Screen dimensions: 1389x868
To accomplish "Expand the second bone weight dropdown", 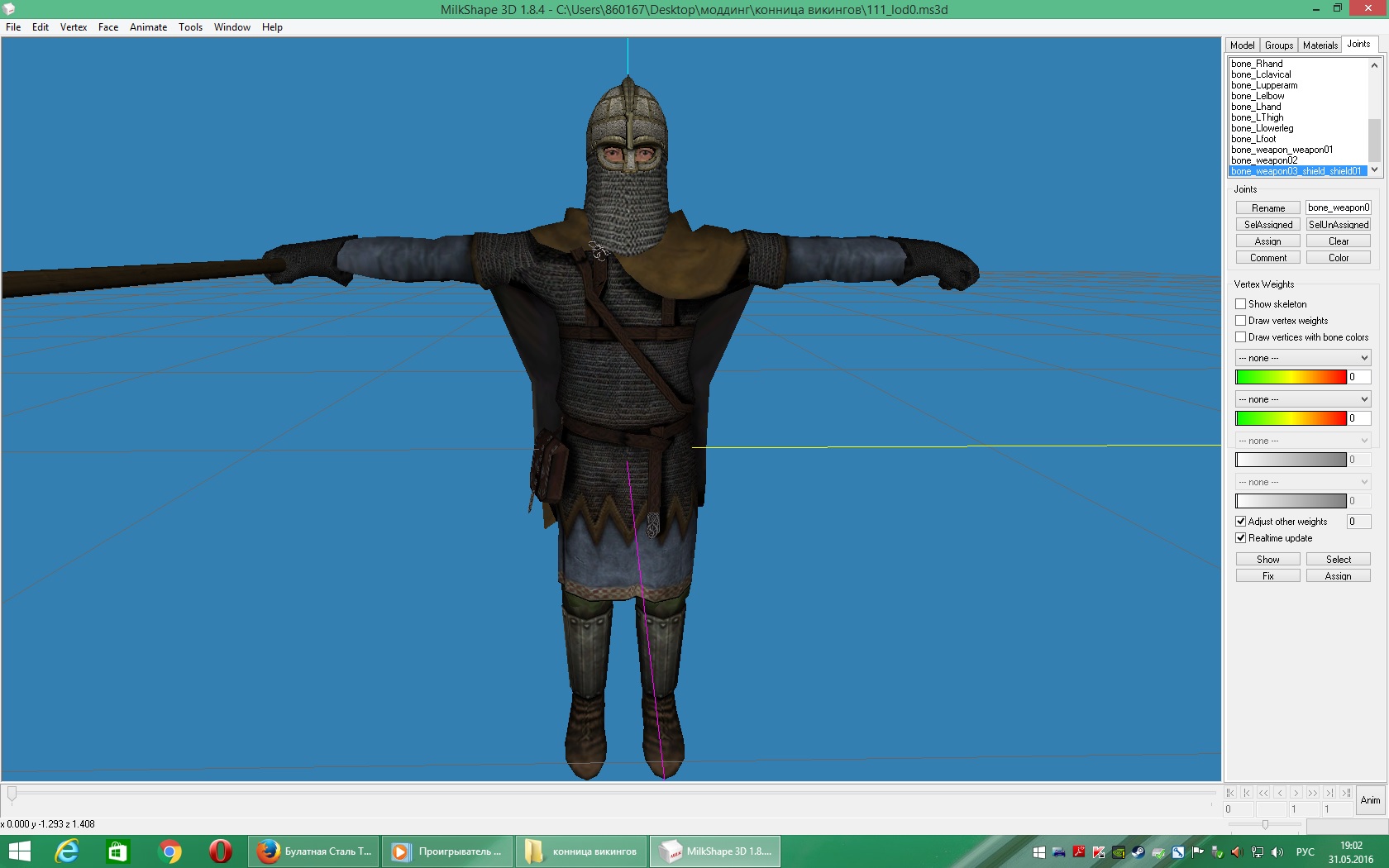I will pyautogui.click(x=1302, y=399).
